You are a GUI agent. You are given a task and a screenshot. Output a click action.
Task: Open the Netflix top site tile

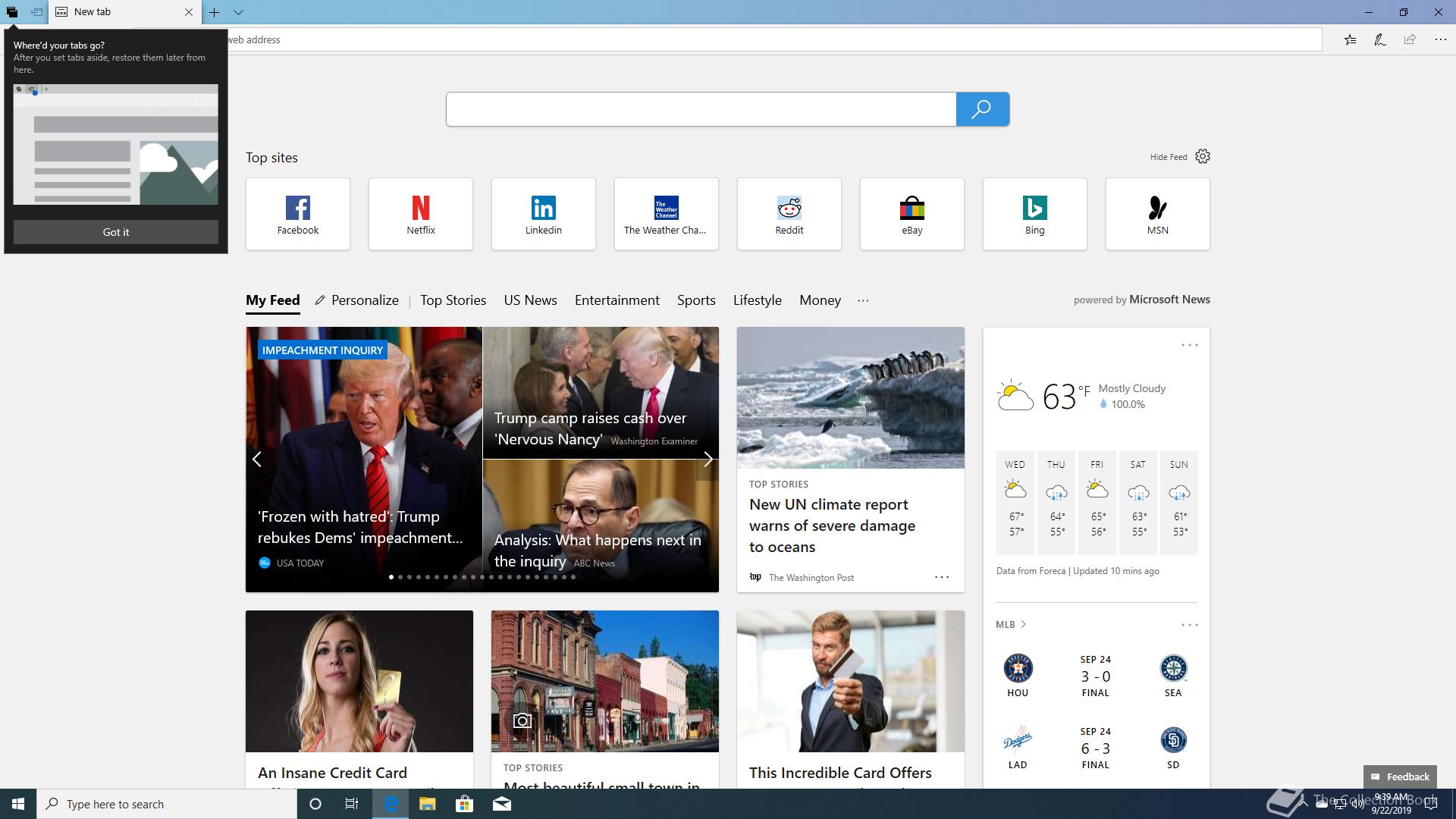click(421, 214)
